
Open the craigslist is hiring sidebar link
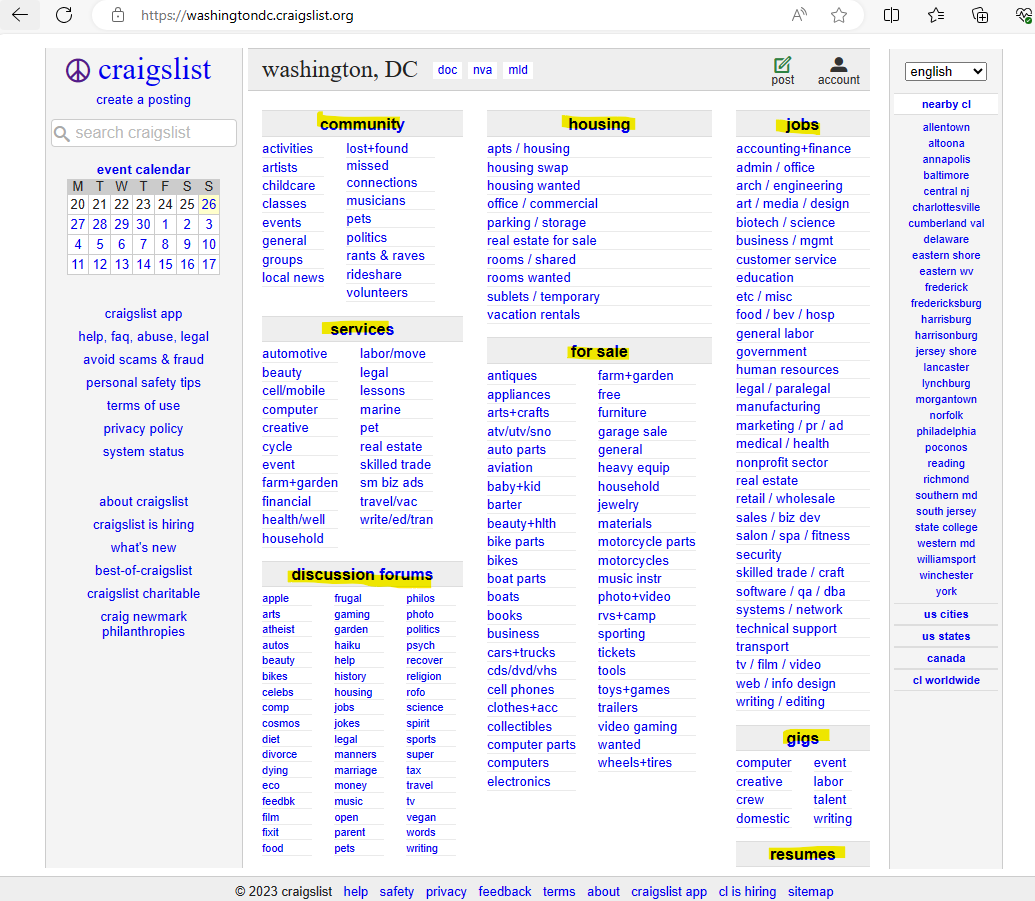click(x=143, y=525)
